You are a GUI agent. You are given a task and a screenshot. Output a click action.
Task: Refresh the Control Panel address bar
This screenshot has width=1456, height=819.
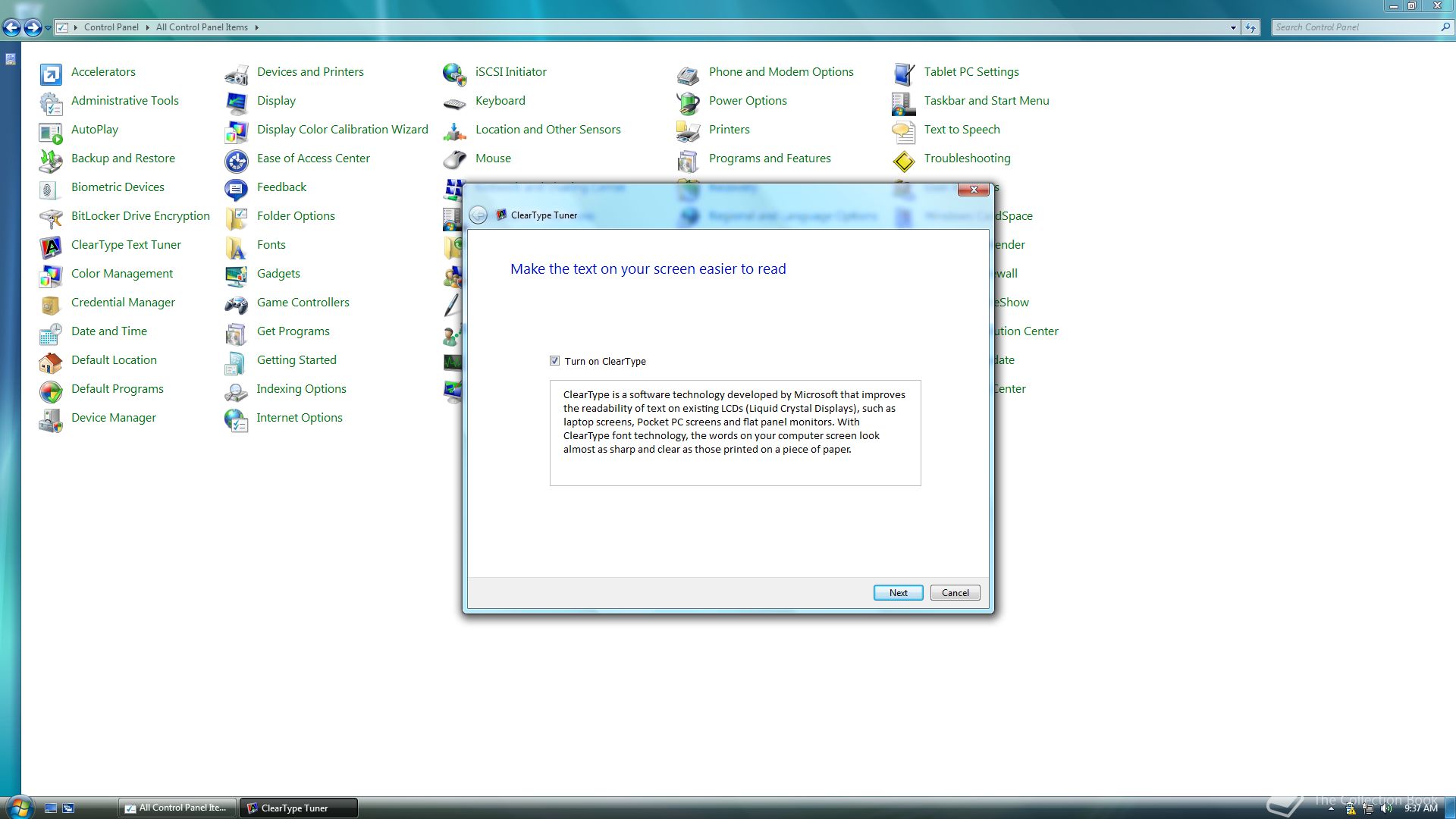click(1250, 27)
